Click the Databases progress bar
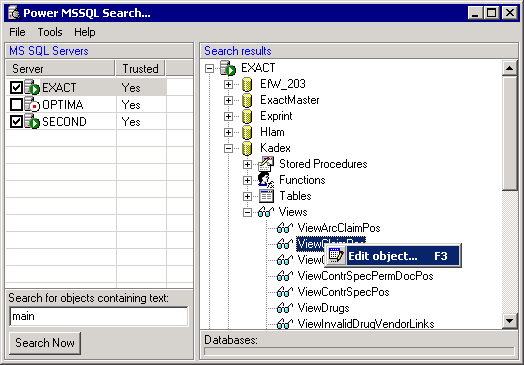The height and width of the screenshot is (365, 524). coord(359,351)
